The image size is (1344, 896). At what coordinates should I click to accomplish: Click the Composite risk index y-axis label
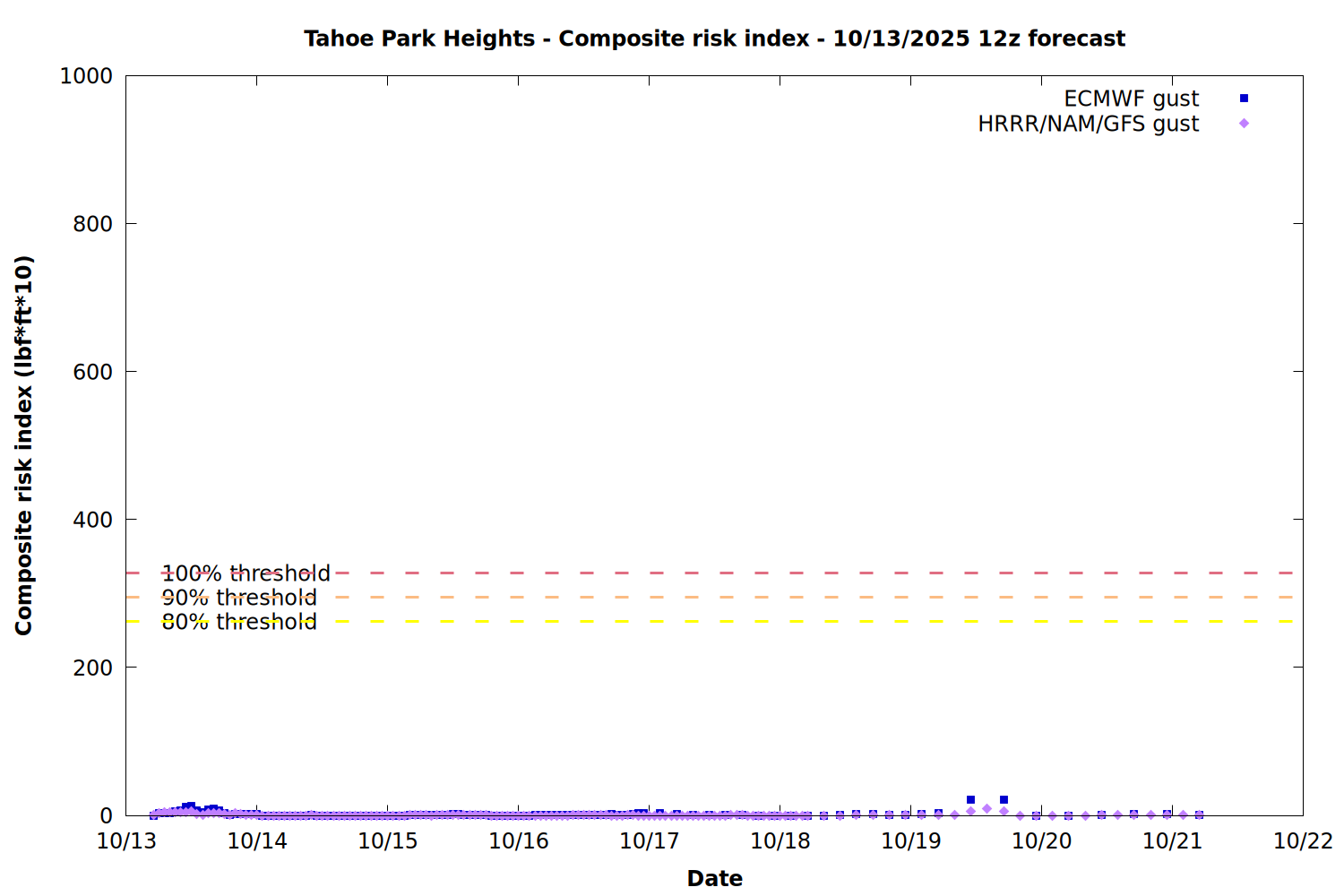coord(24,445)
